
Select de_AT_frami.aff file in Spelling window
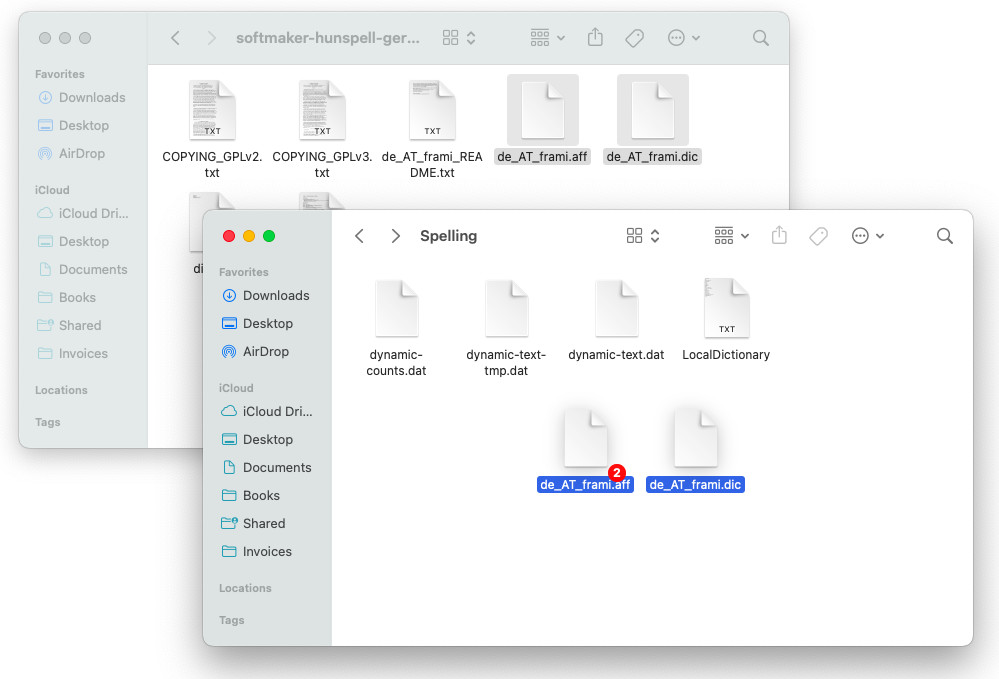(586, 439)
